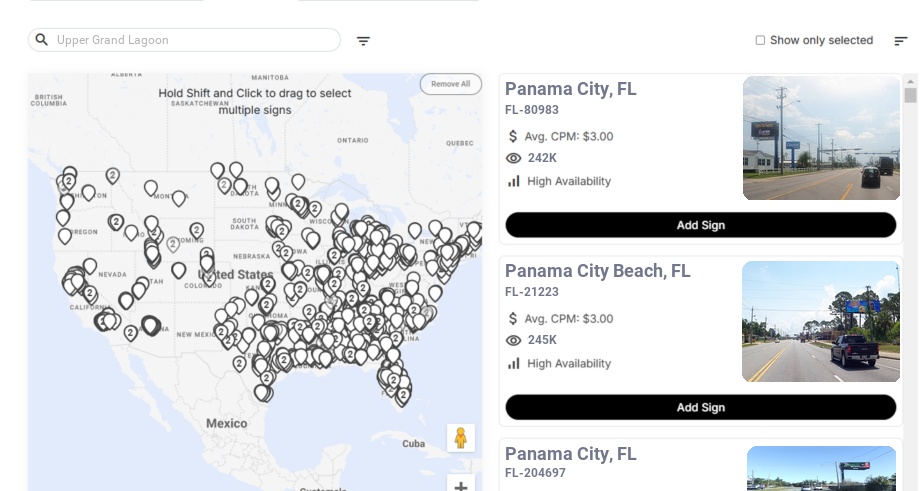Open the map filter icon
920x491 pixels.
coord(363,41)
